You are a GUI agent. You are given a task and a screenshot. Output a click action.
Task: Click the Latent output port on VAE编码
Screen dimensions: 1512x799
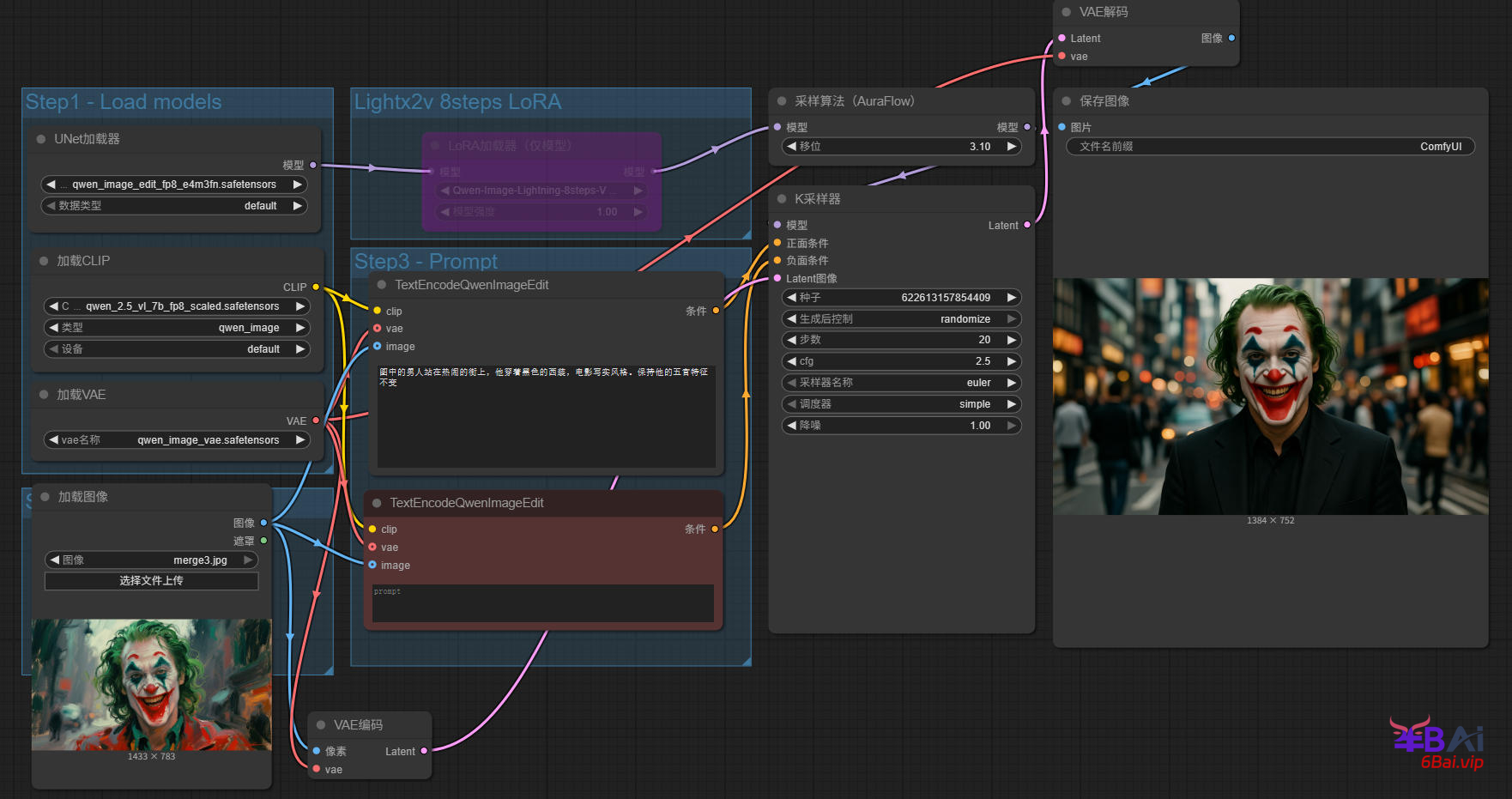[424, 751]
